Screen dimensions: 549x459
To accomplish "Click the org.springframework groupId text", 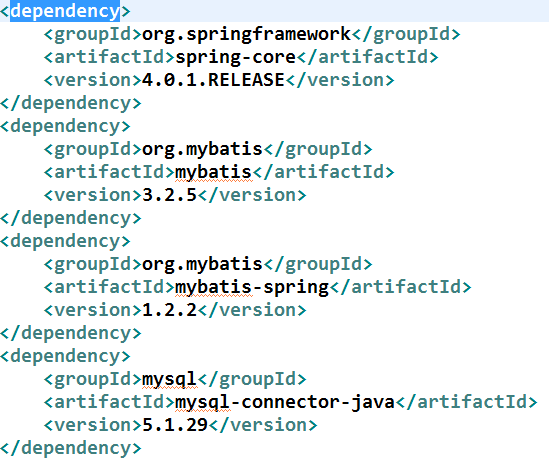I will point(246,34).
